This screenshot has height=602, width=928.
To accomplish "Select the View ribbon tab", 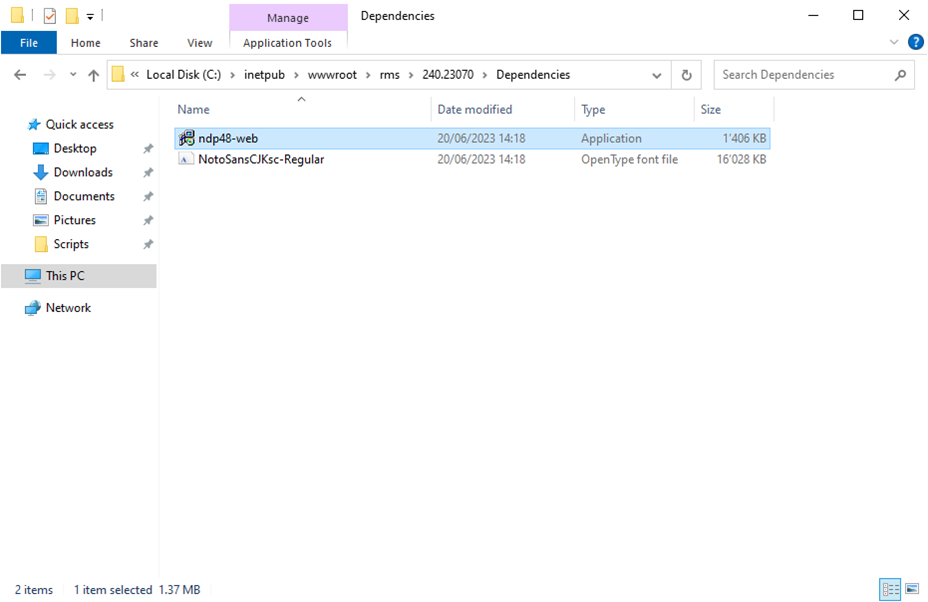I will 199,43.
